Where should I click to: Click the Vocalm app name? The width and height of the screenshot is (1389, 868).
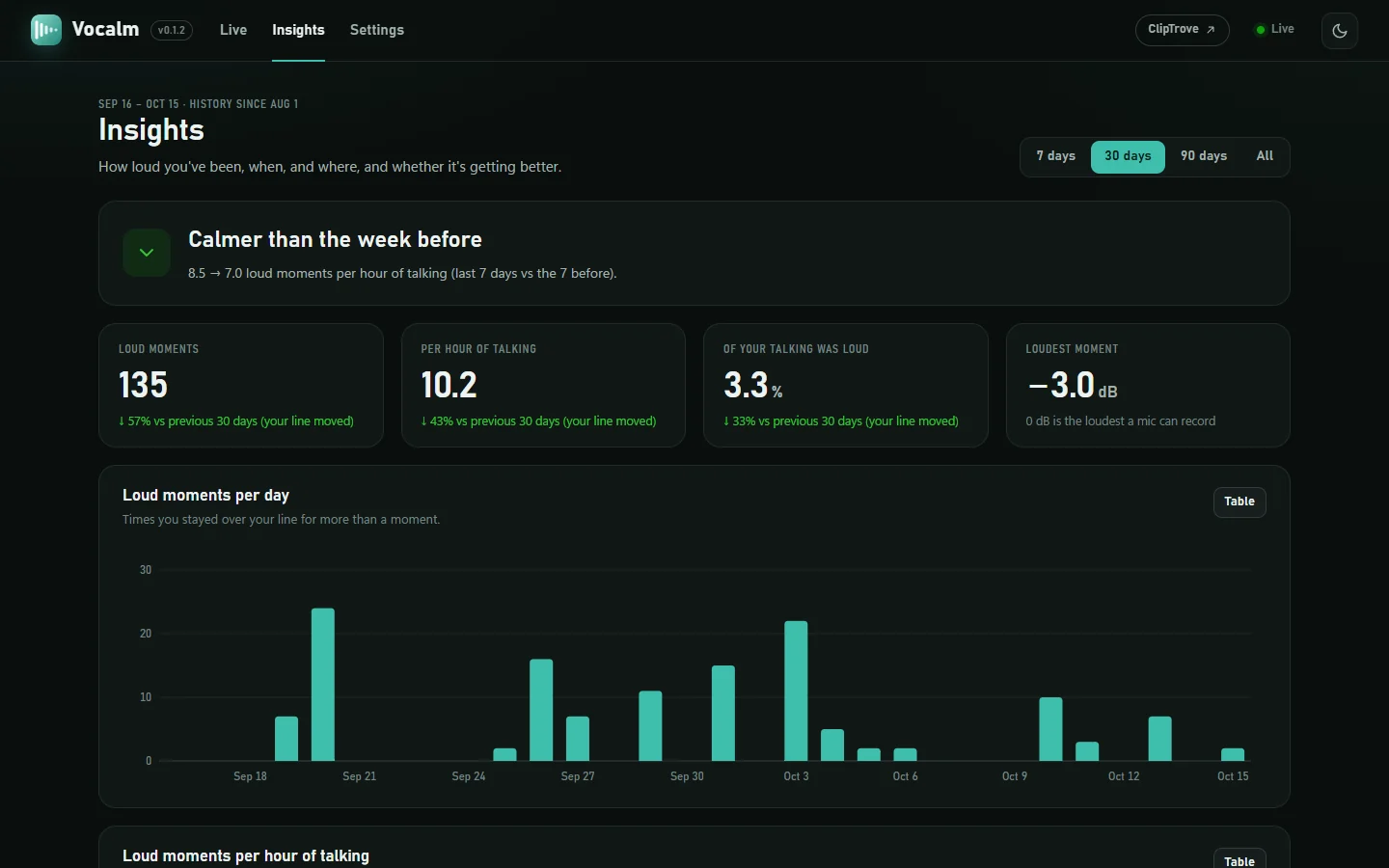105,29
